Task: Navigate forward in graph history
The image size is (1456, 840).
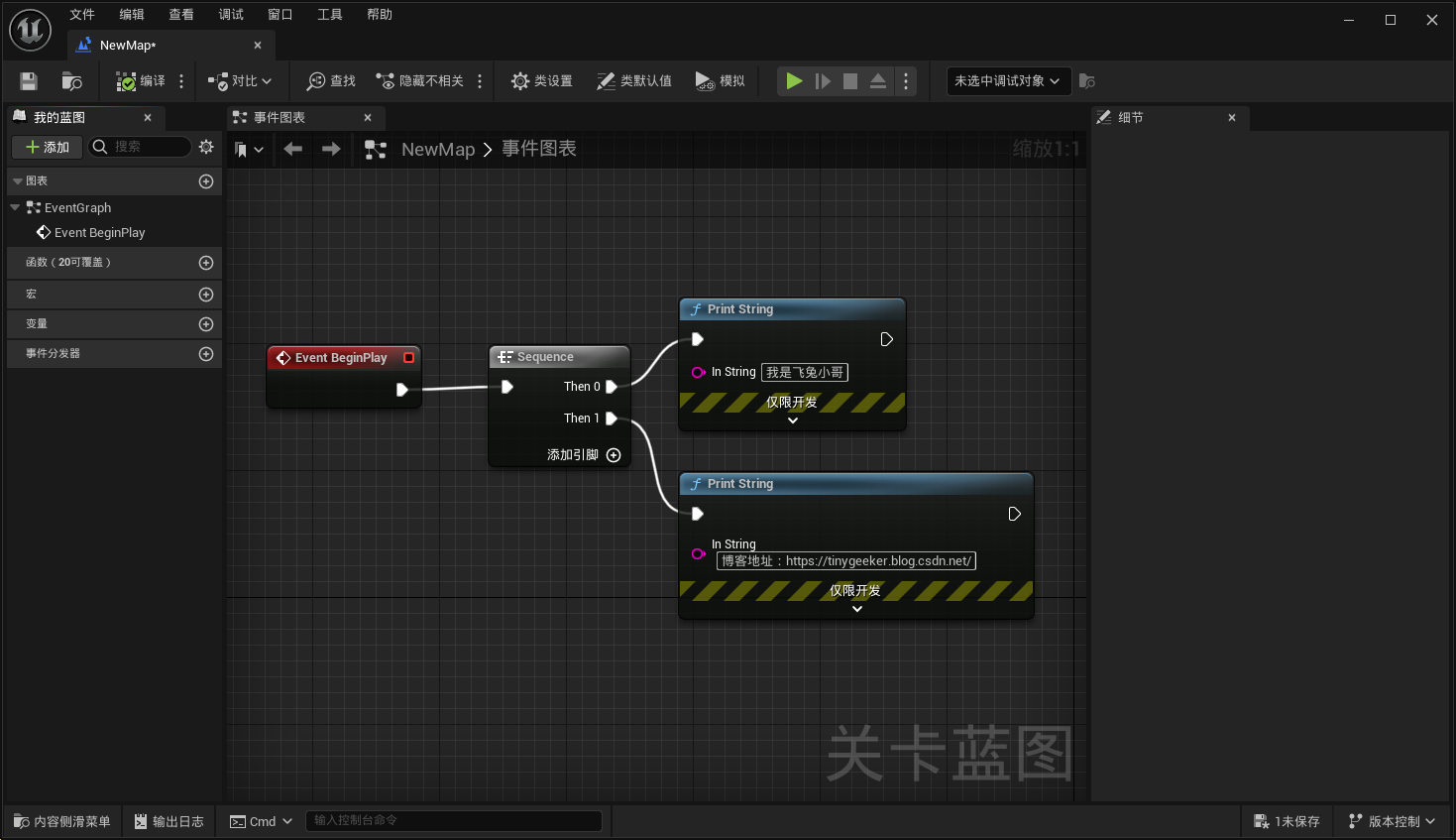Action: point(331,149)
